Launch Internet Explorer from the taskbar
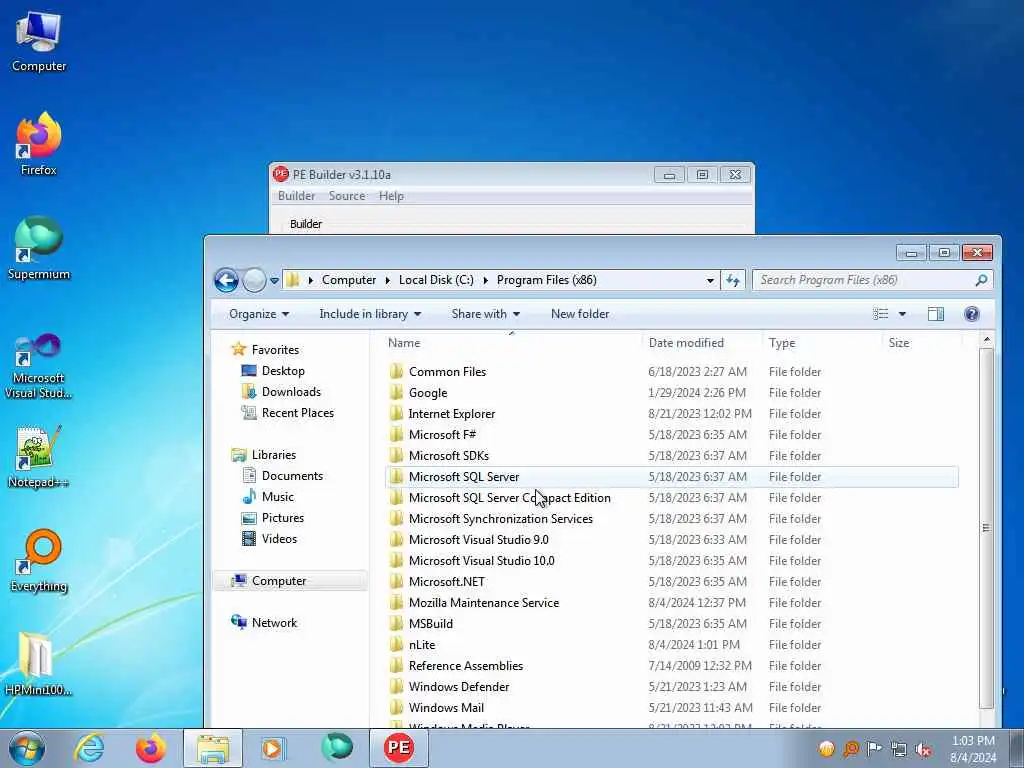This screenshot has height=768, width=1024. coord(89,748)
